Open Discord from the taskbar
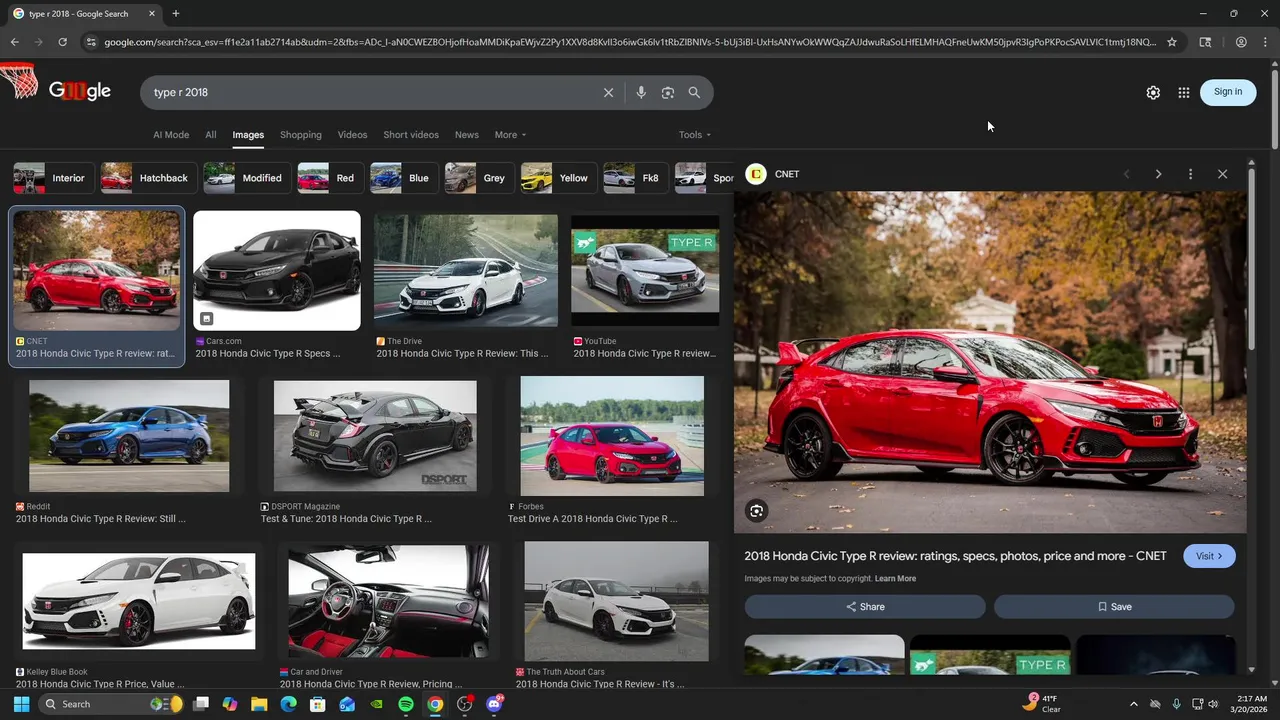The height and width of the screenshot is (720, 1280). 494,704
